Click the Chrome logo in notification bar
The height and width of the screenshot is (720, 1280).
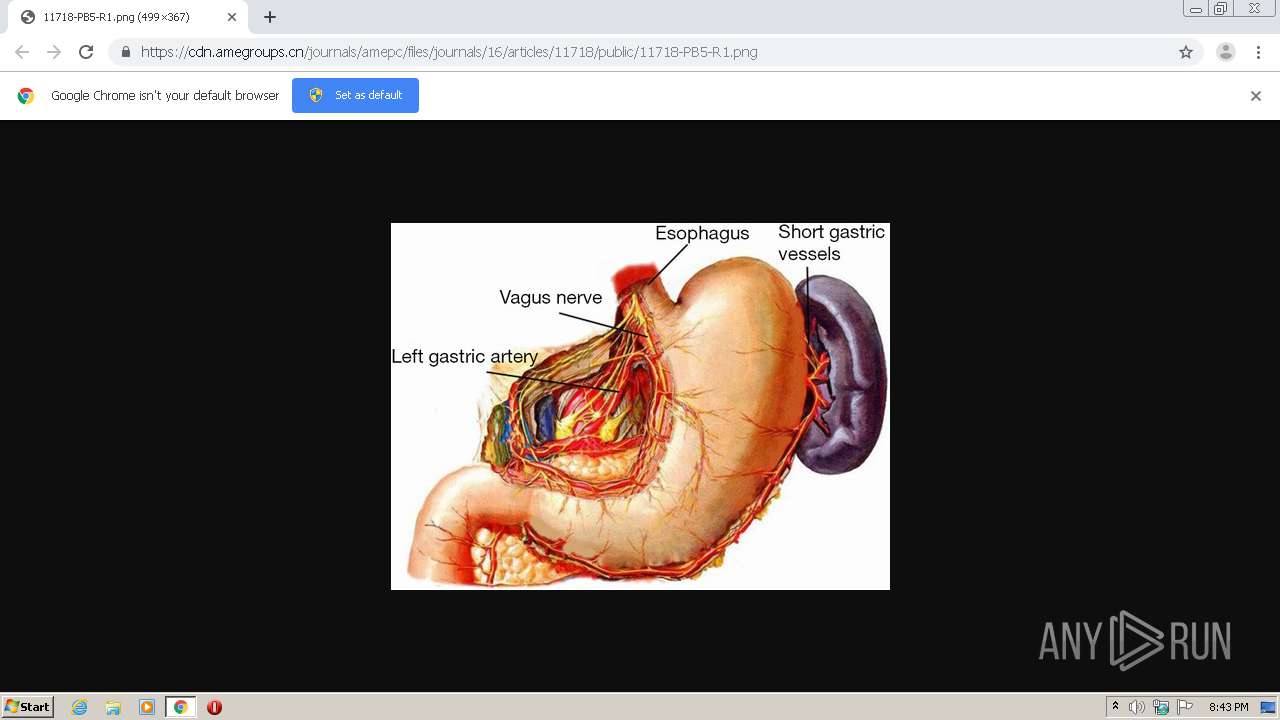[x=26, y=96]
